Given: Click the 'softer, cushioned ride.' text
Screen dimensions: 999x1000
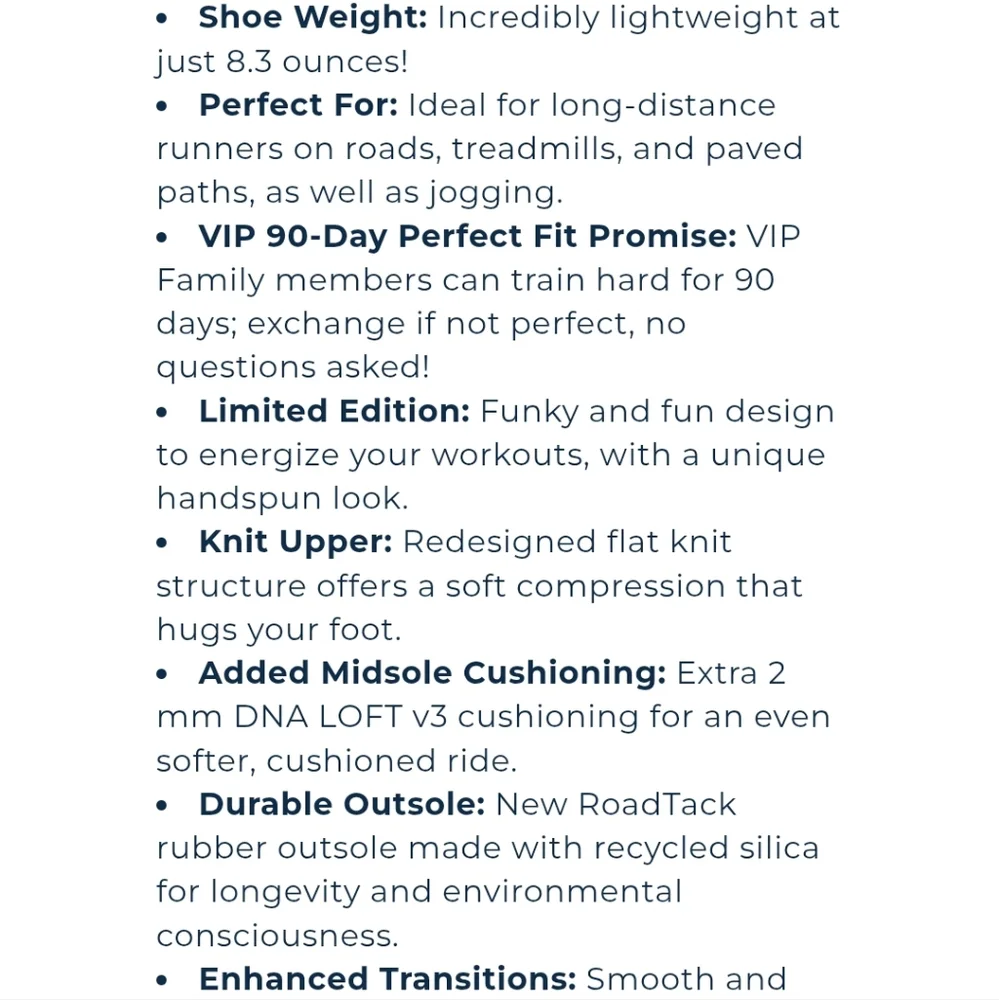Looking at the screenshot, I should coord(337,761).
